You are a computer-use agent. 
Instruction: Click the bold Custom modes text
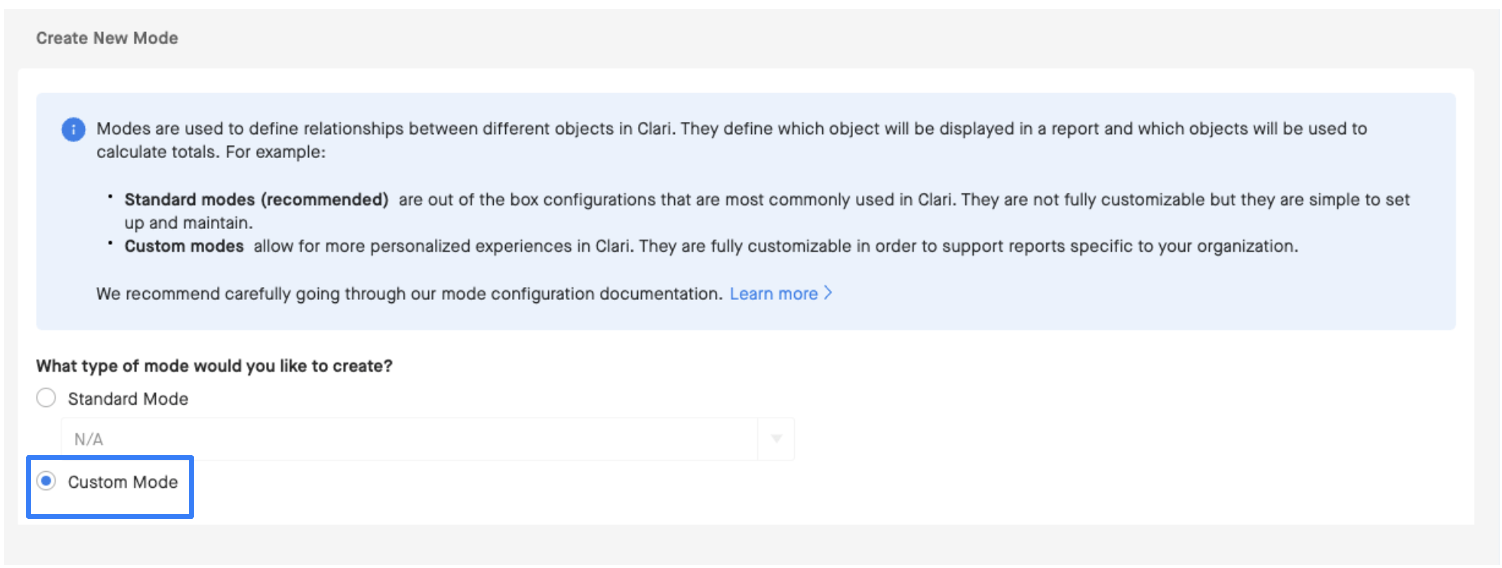pyautogui.click(x=184, y=245)
